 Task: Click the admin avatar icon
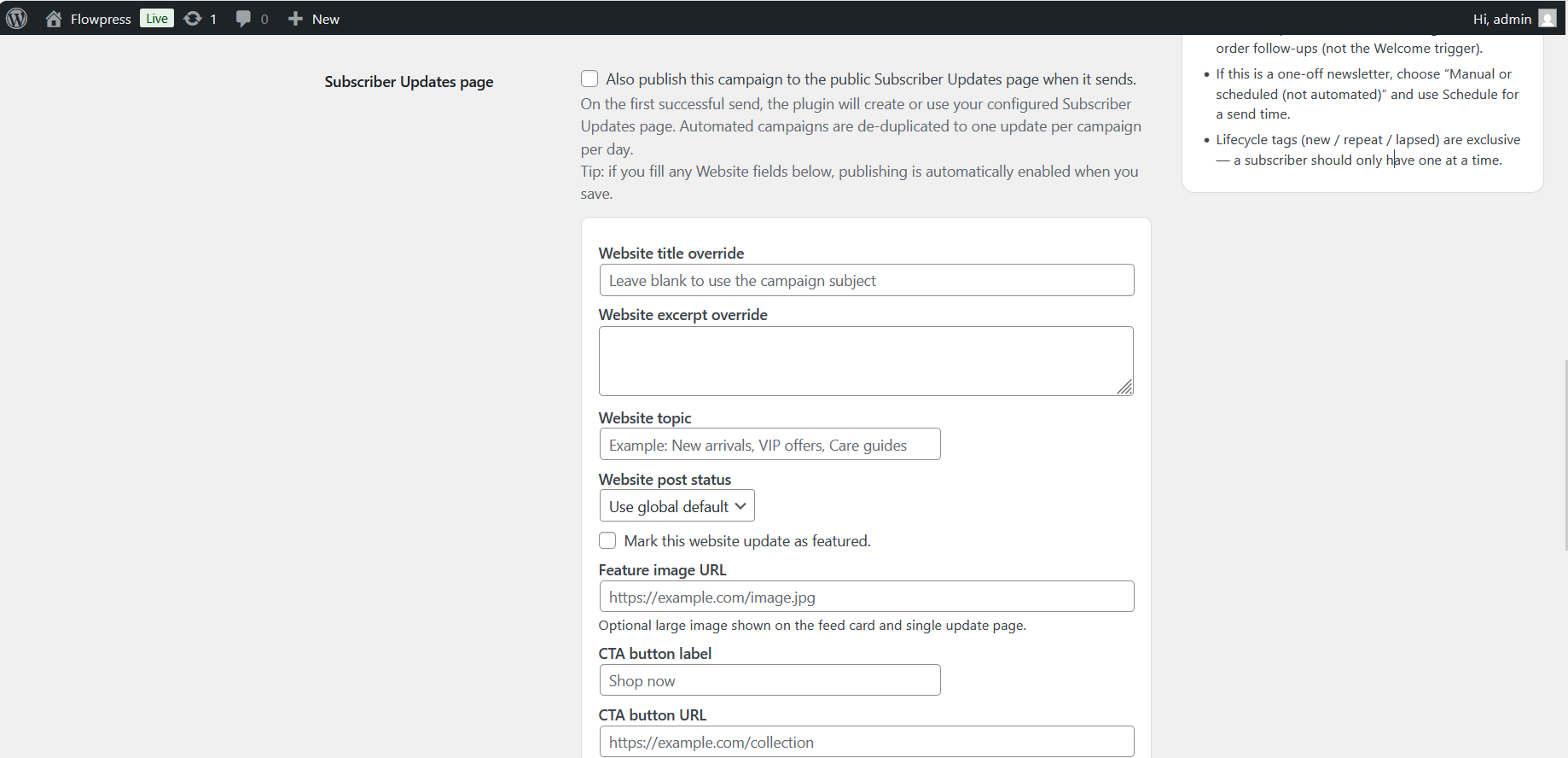tap(1548, 19)
